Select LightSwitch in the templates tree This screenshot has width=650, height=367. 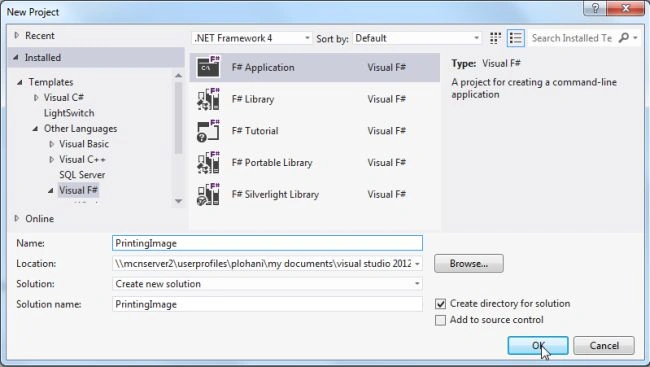click(x=69, y=113)
